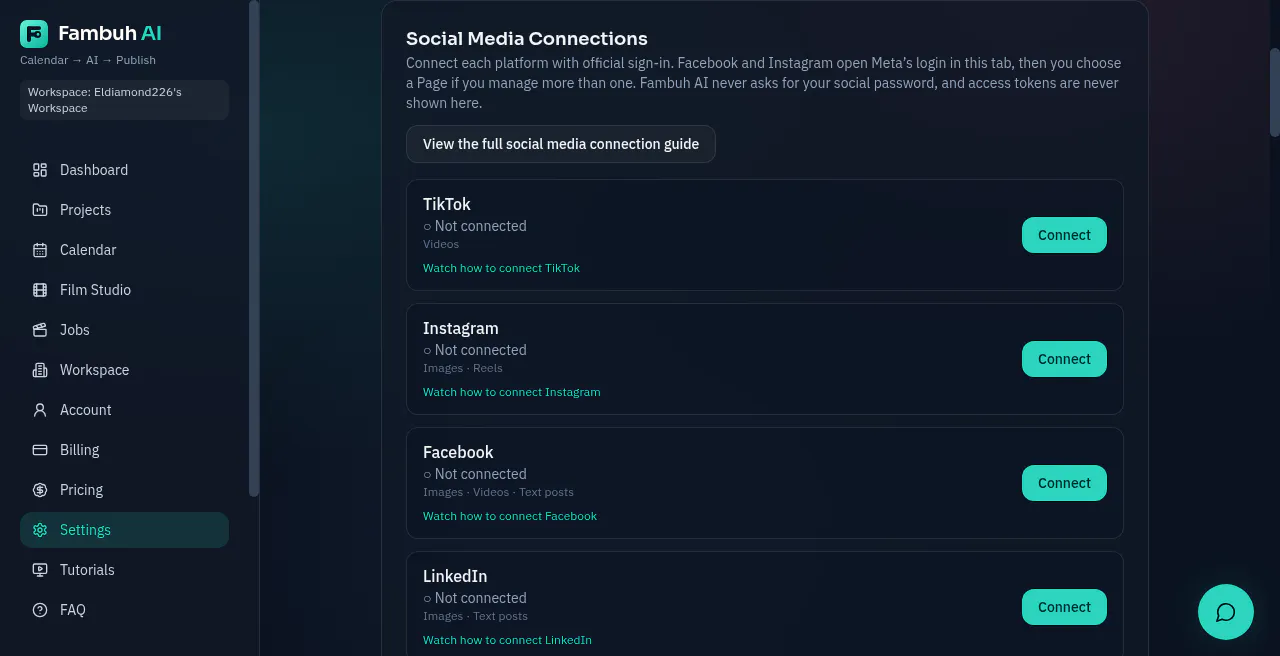Click Not connected status under Instagram
The image size is (1280, 656).
tap(475, 350)
